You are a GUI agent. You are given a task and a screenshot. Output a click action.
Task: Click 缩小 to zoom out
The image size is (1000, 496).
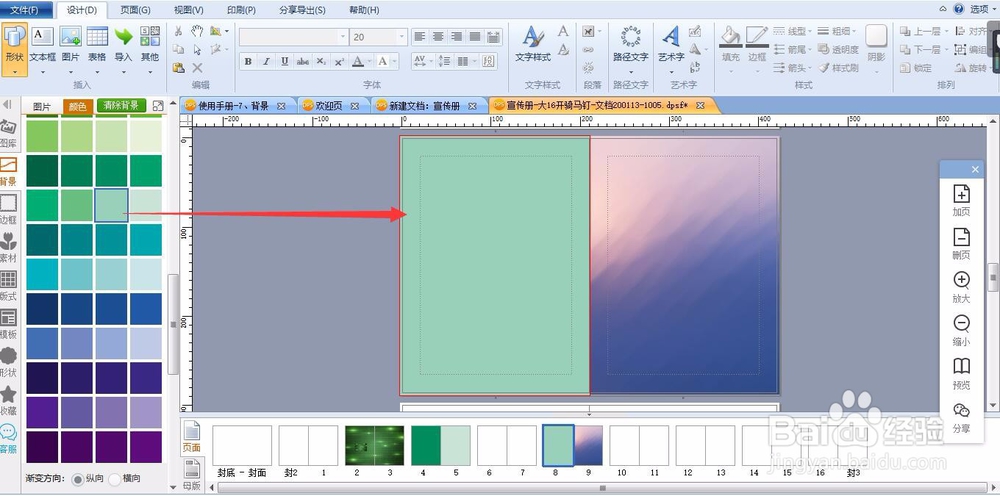click(x=961, y=330)
